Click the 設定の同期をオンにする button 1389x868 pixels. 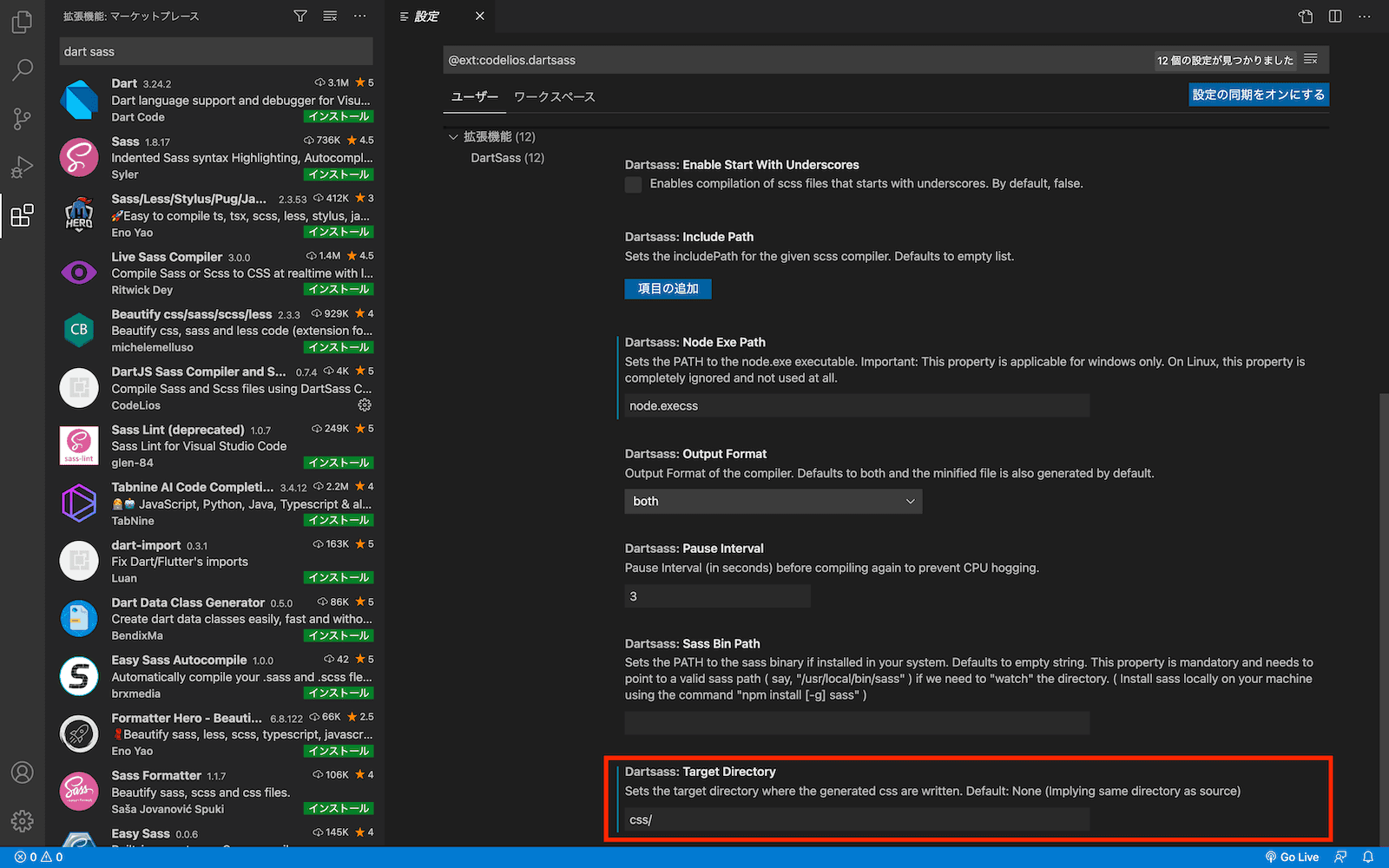tap(1258, 94)
